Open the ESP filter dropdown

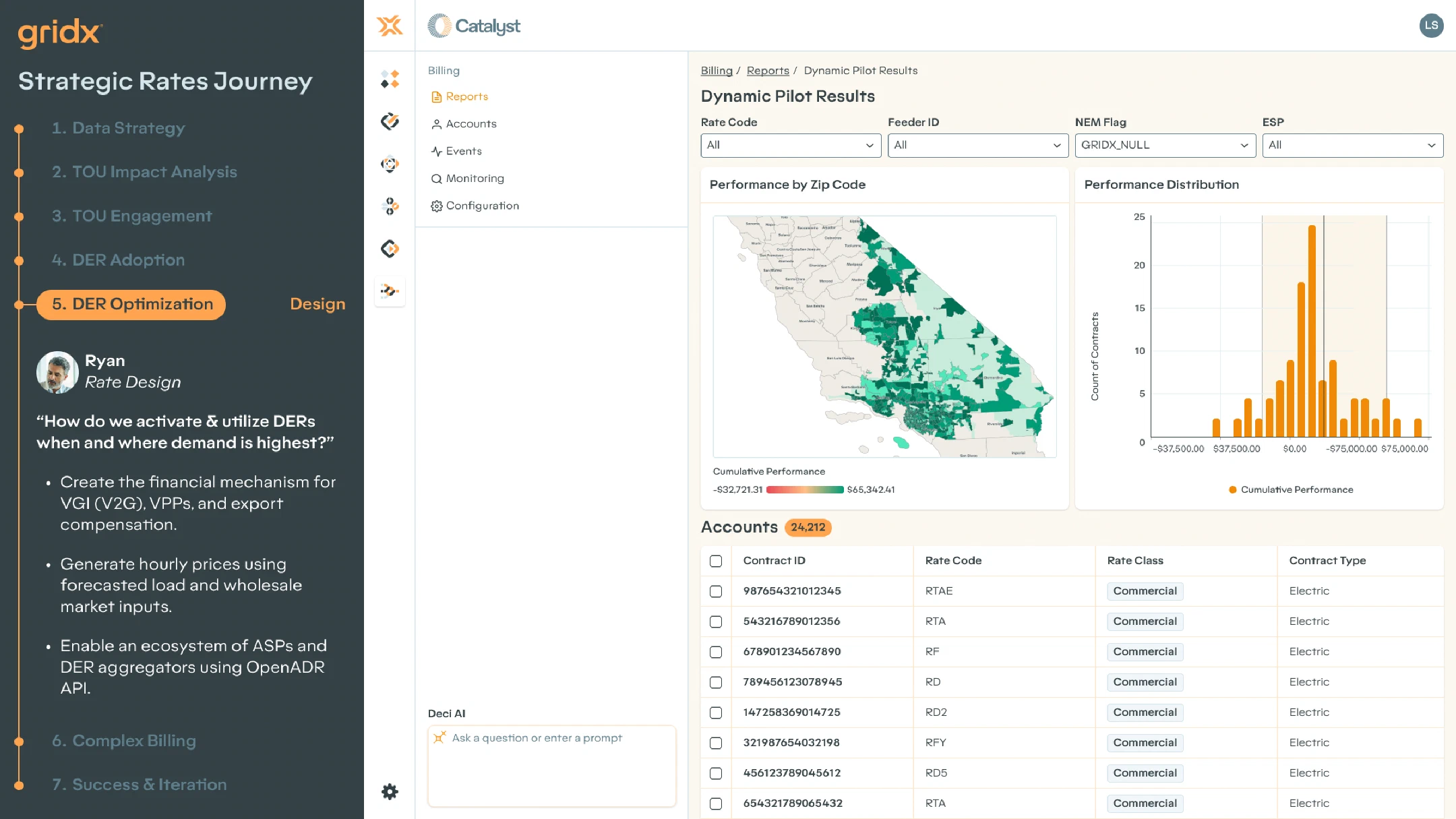coord(1352,145)
